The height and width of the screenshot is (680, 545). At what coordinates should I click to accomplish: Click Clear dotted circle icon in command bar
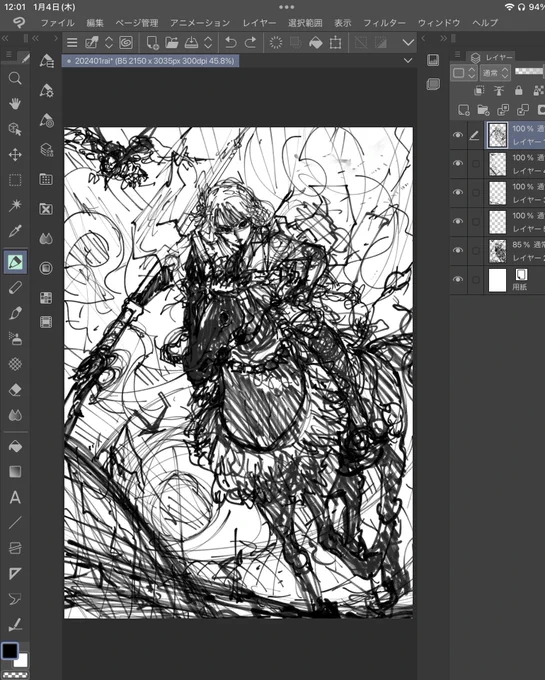276,42
